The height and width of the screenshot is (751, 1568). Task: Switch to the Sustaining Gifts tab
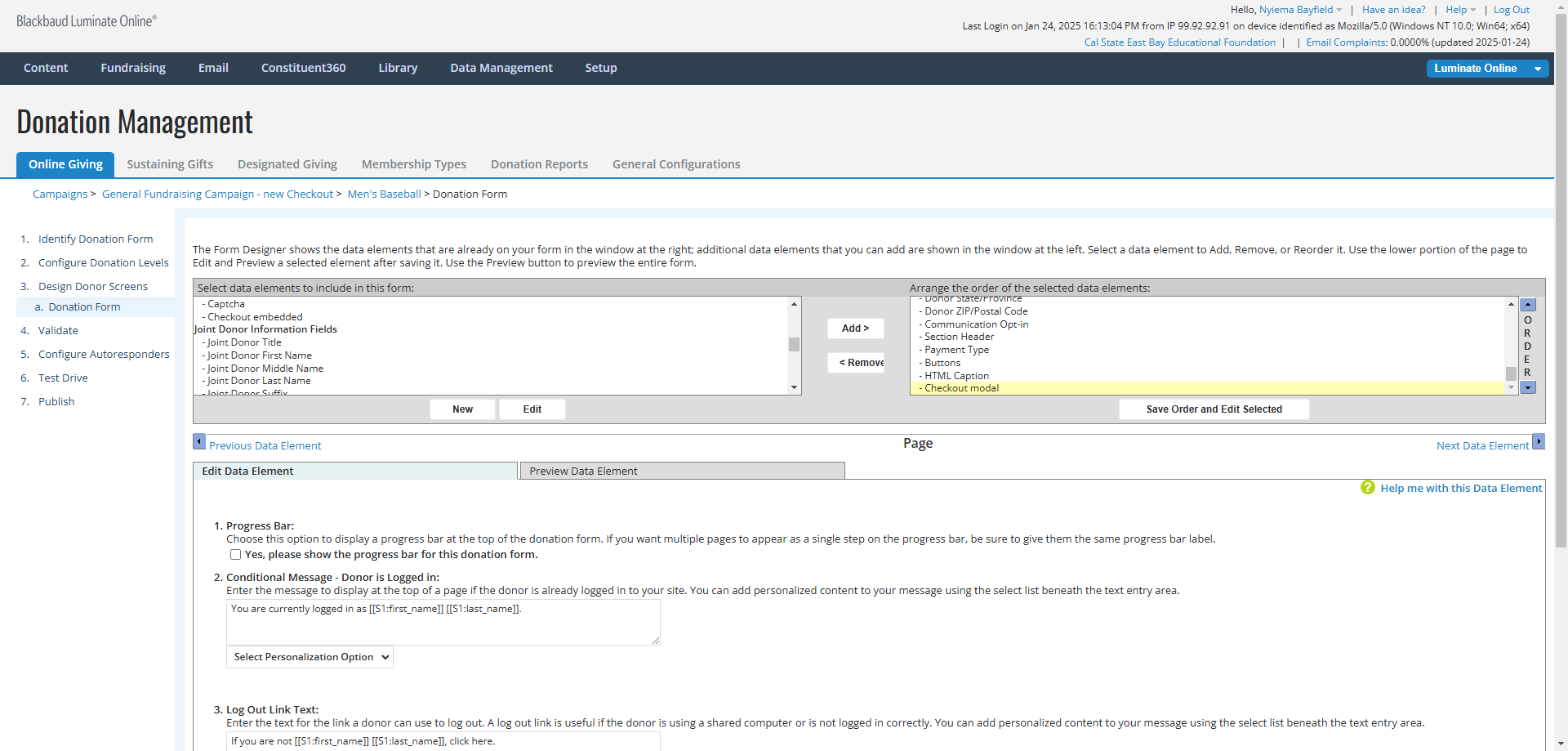tap(170, 164)
